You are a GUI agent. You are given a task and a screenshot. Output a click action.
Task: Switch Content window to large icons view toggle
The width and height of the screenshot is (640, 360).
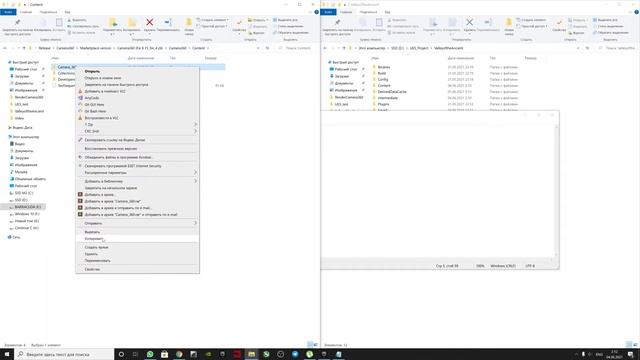(x=316, y=345)
